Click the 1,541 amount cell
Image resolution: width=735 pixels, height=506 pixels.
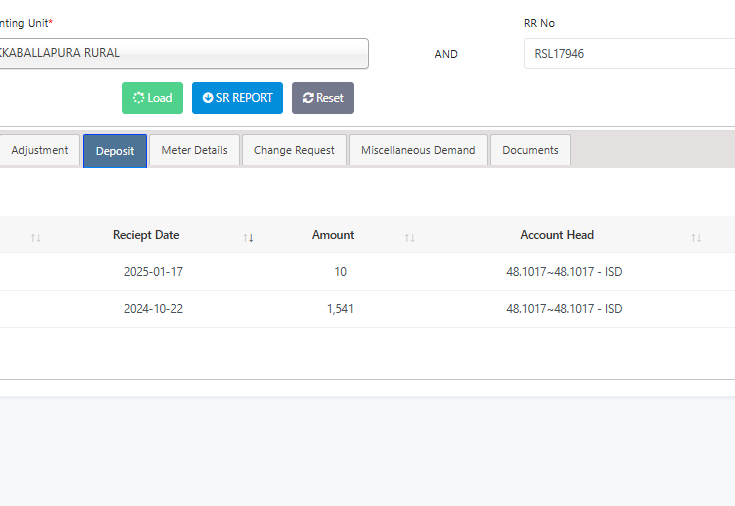340,309
